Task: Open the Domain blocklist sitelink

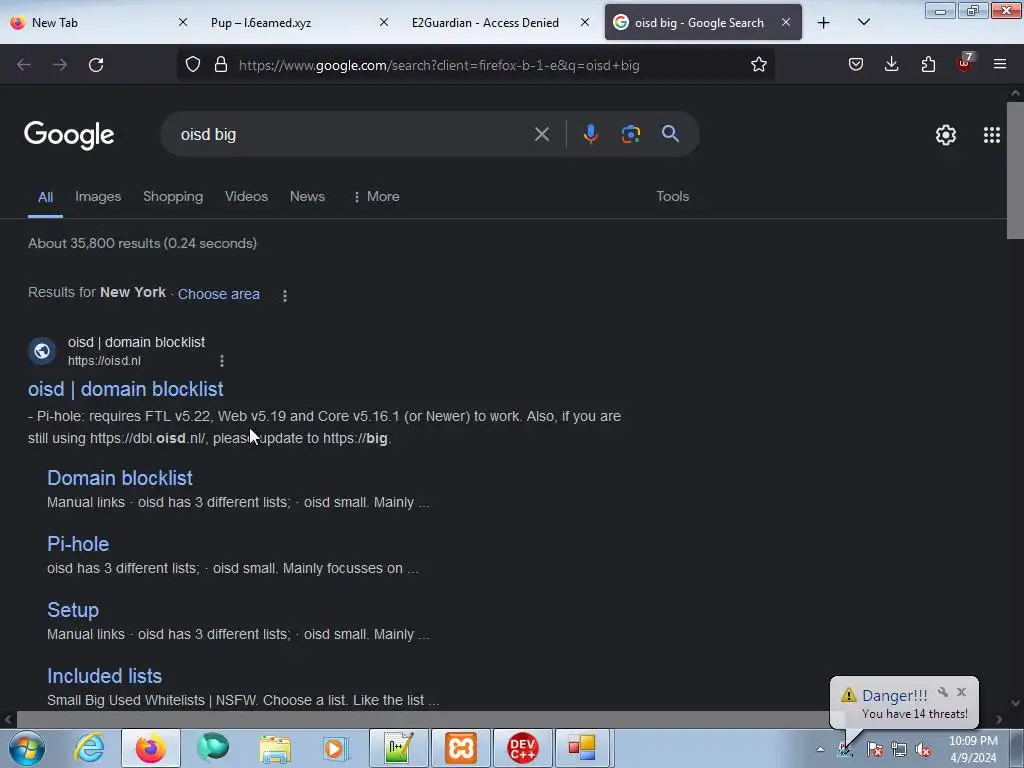Action: [x=120, y=478]
